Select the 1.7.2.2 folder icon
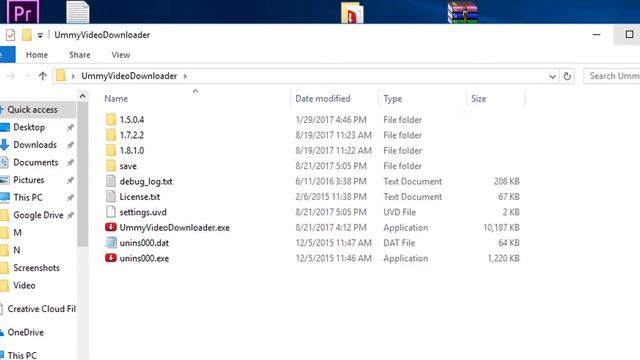This screenshot has height=360, width=640. [x=111, y=135]
